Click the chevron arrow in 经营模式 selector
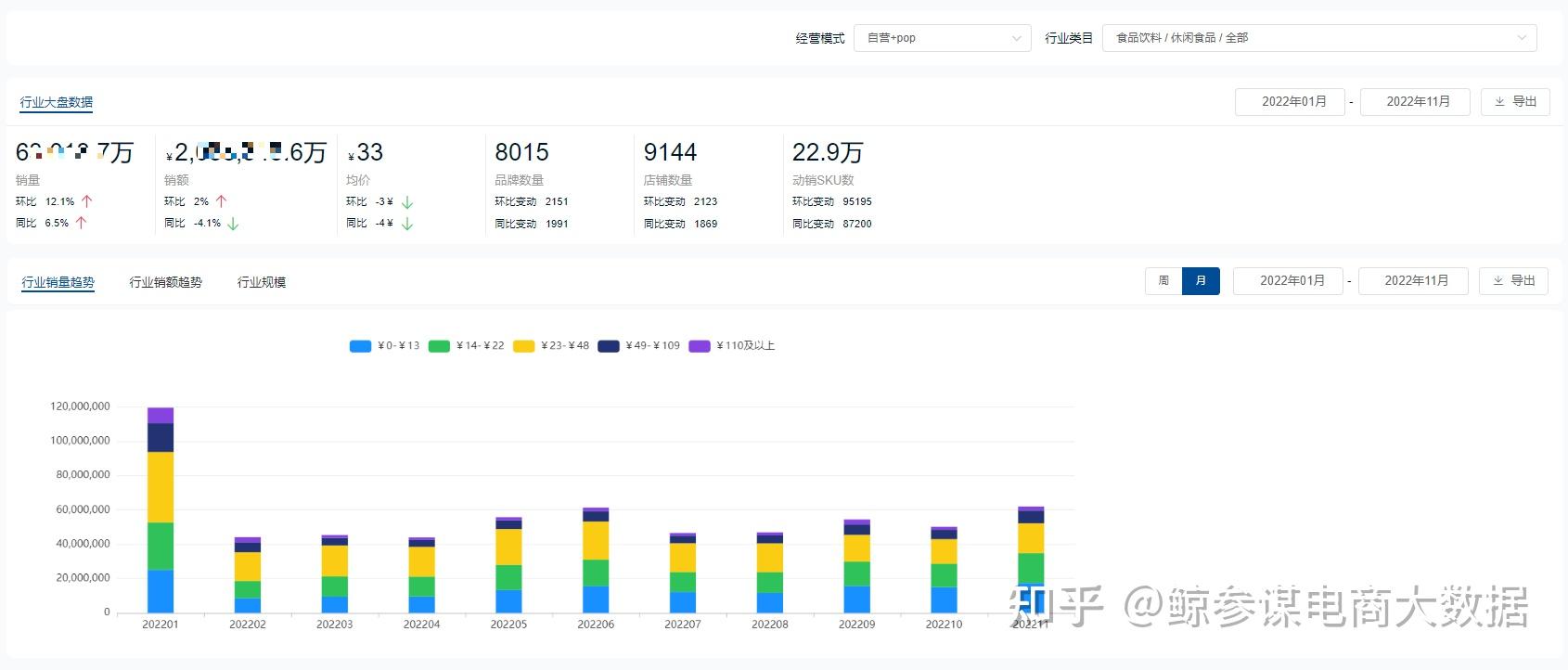Image resolution: width=1568 pixels, height=670 pixels. (x=1016, y=38)
